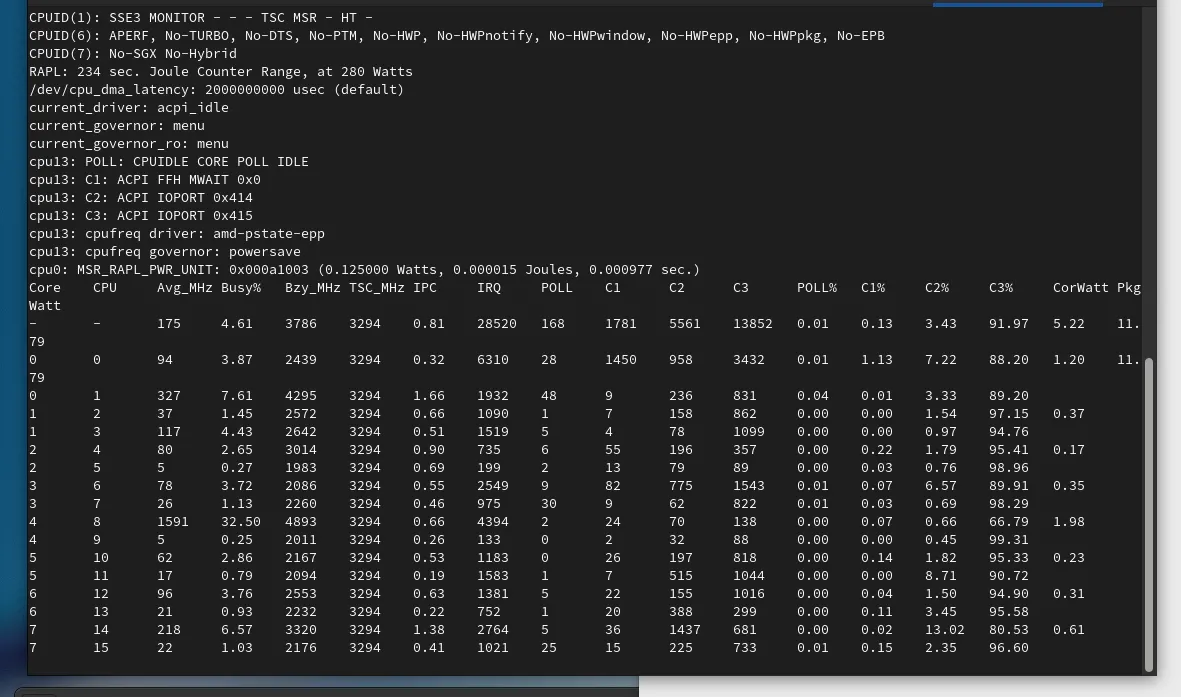Click the IRQ column header
This screenshot has width=1181, height=697.
tap(488, 288)
